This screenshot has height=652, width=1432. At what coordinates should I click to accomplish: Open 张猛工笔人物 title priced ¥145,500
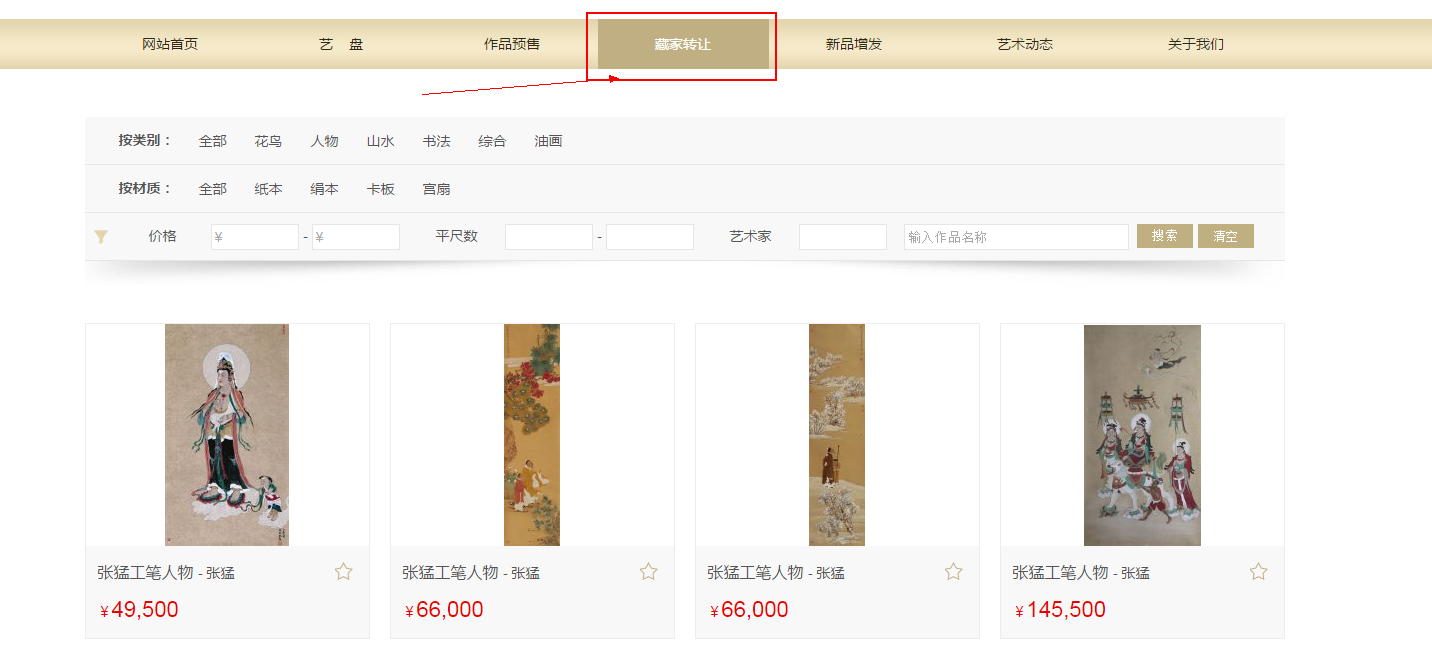1081,573
